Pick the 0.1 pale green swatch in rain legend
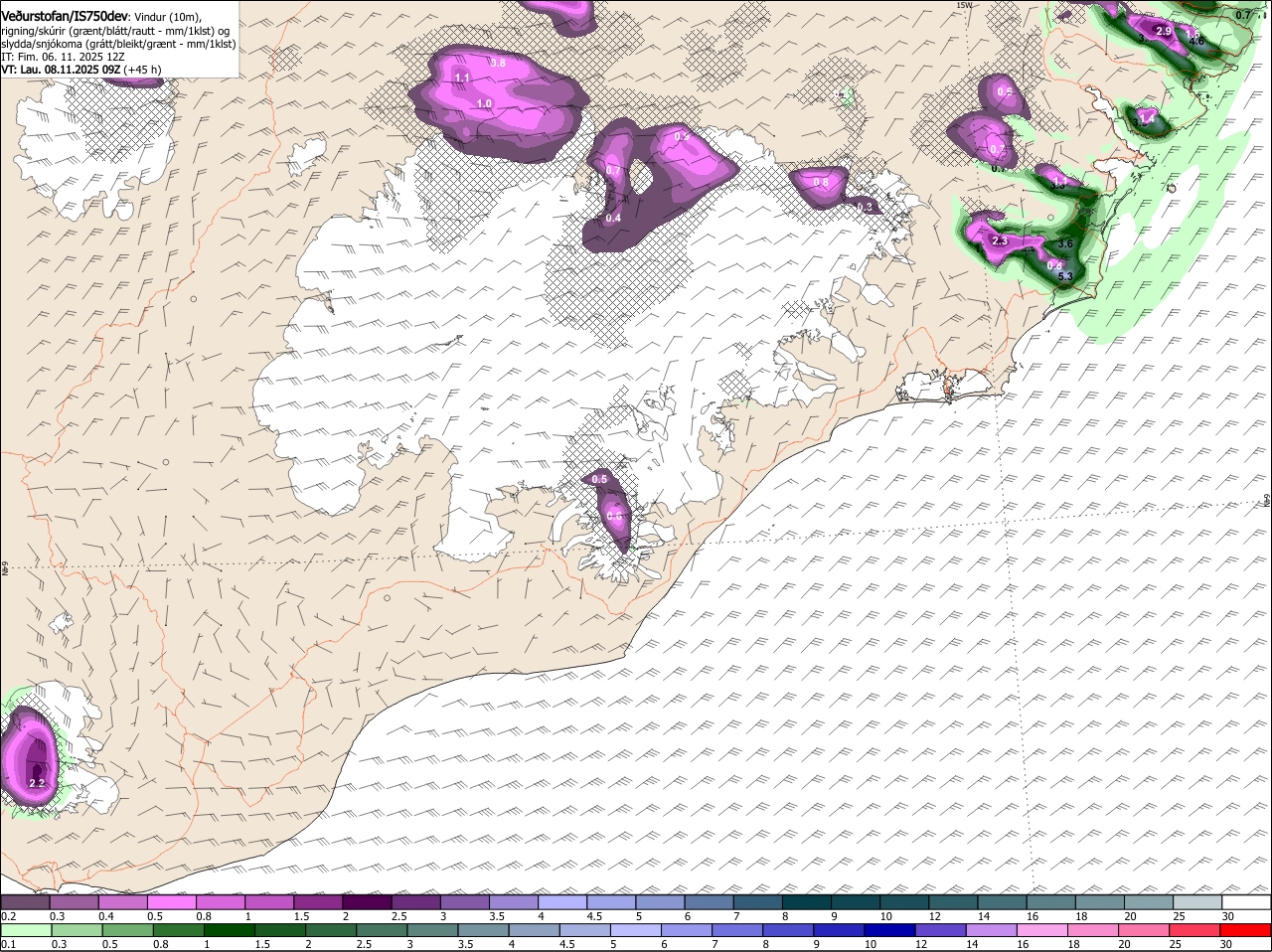Viewport: 1272px width, 952px height. tap(26, 930)
